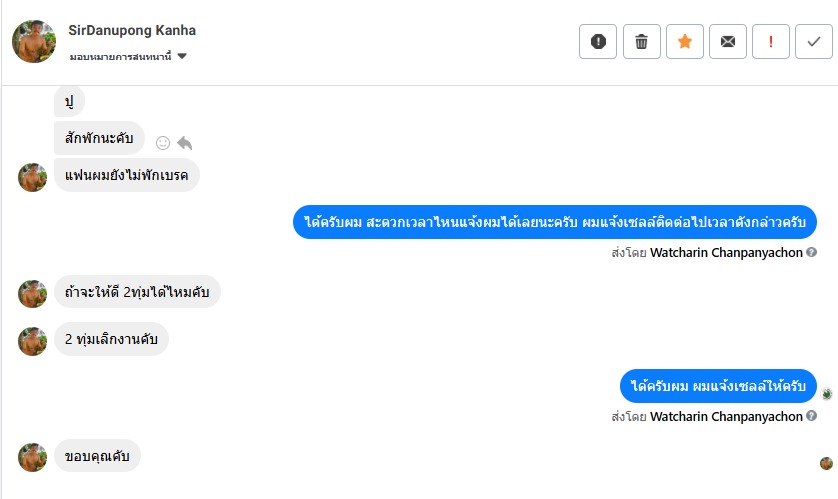Click the red exclamation priority icon

click(x=771, y=42)
